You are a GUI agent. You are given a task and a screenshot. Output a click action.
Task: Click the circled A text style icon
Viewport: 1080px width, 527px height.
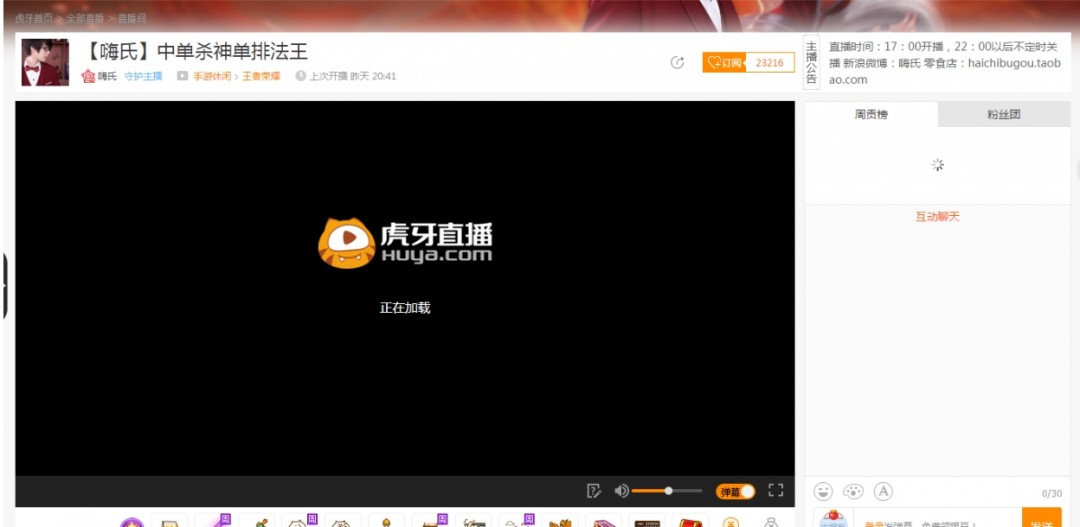(883, 491)
